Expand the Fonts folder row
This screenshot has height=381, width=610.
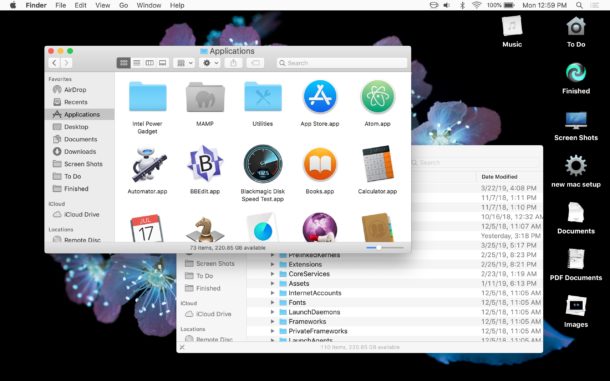[x=273, y=302]
